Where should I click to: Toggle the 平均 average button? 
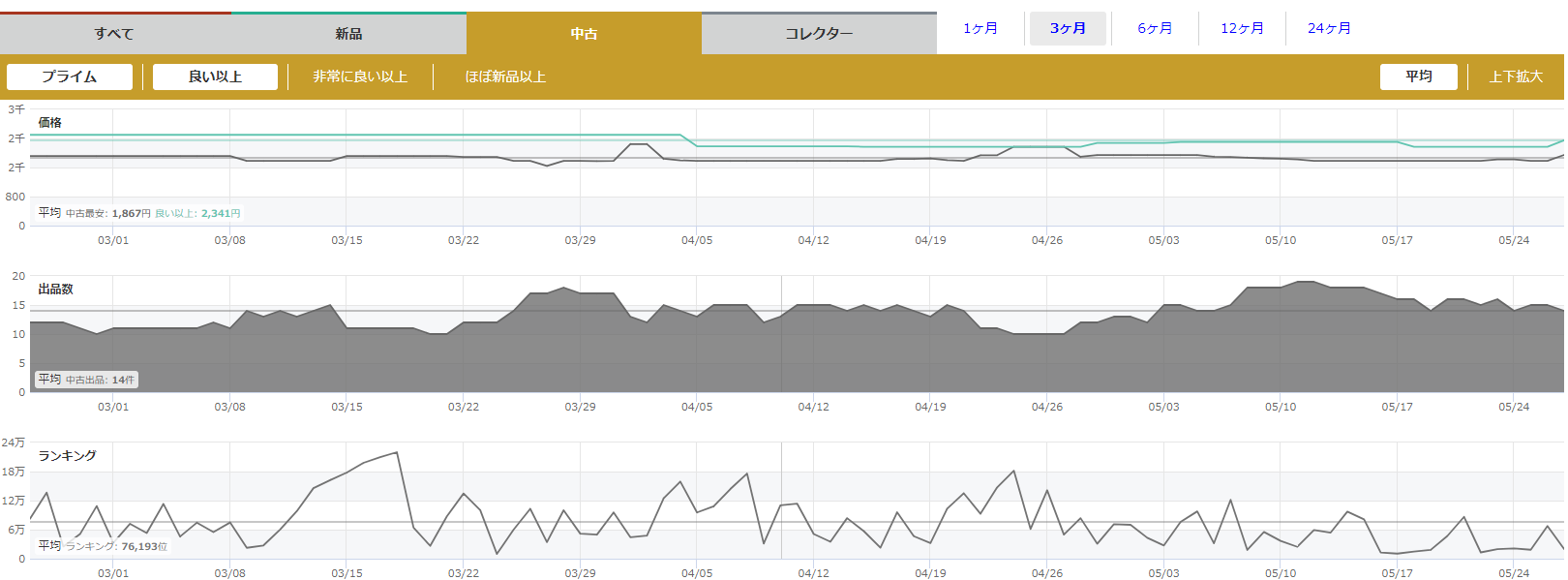pyautogui.click(x=1418, y=76)
